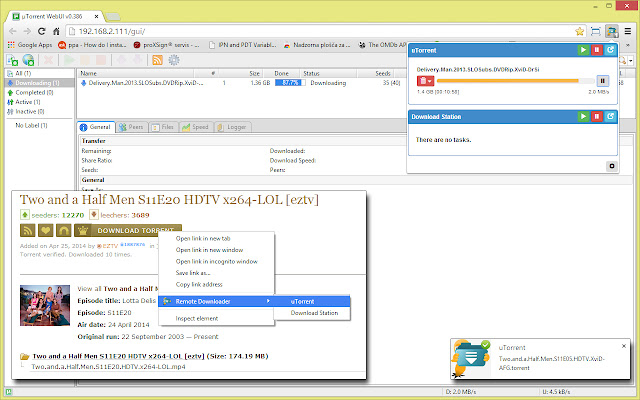Click the browser Back arrow

click(13, 31)
